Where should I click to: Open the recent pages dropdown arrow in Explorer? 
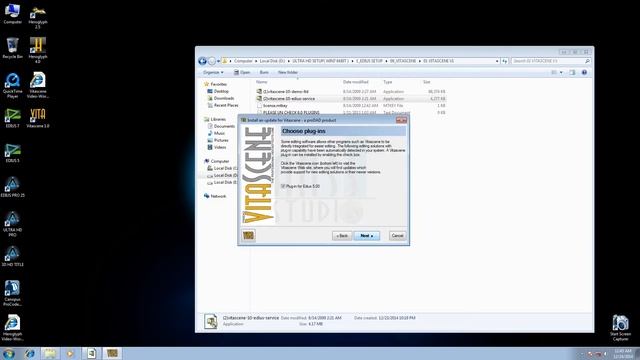[x=218, y=61]
